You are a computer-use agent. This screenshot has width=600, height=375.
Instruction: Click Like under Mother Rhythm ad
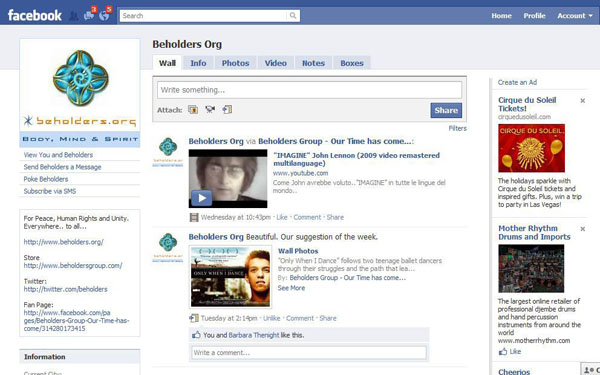[x=515, y=351]
